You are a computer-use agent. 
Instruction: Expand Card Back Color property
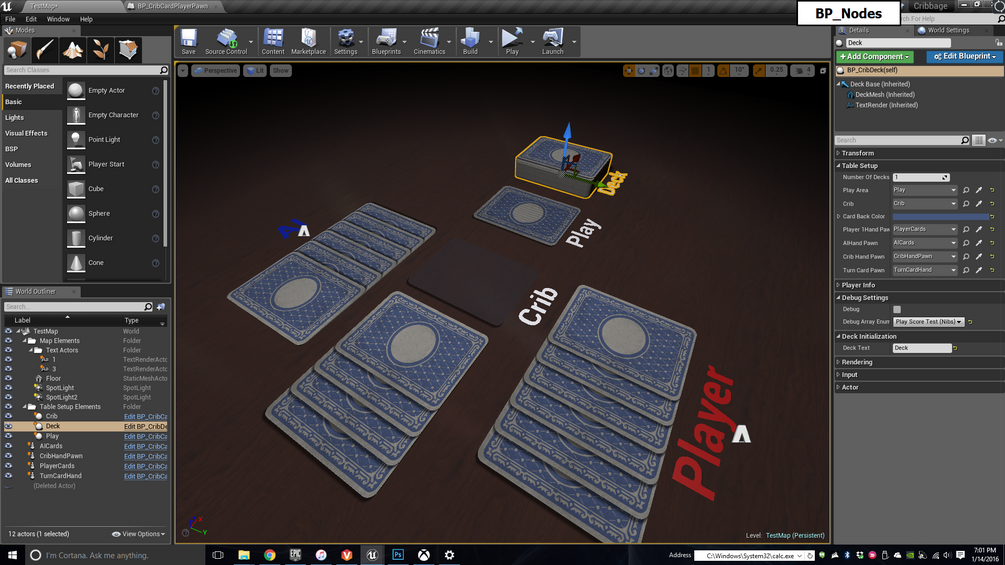(838, 217)
